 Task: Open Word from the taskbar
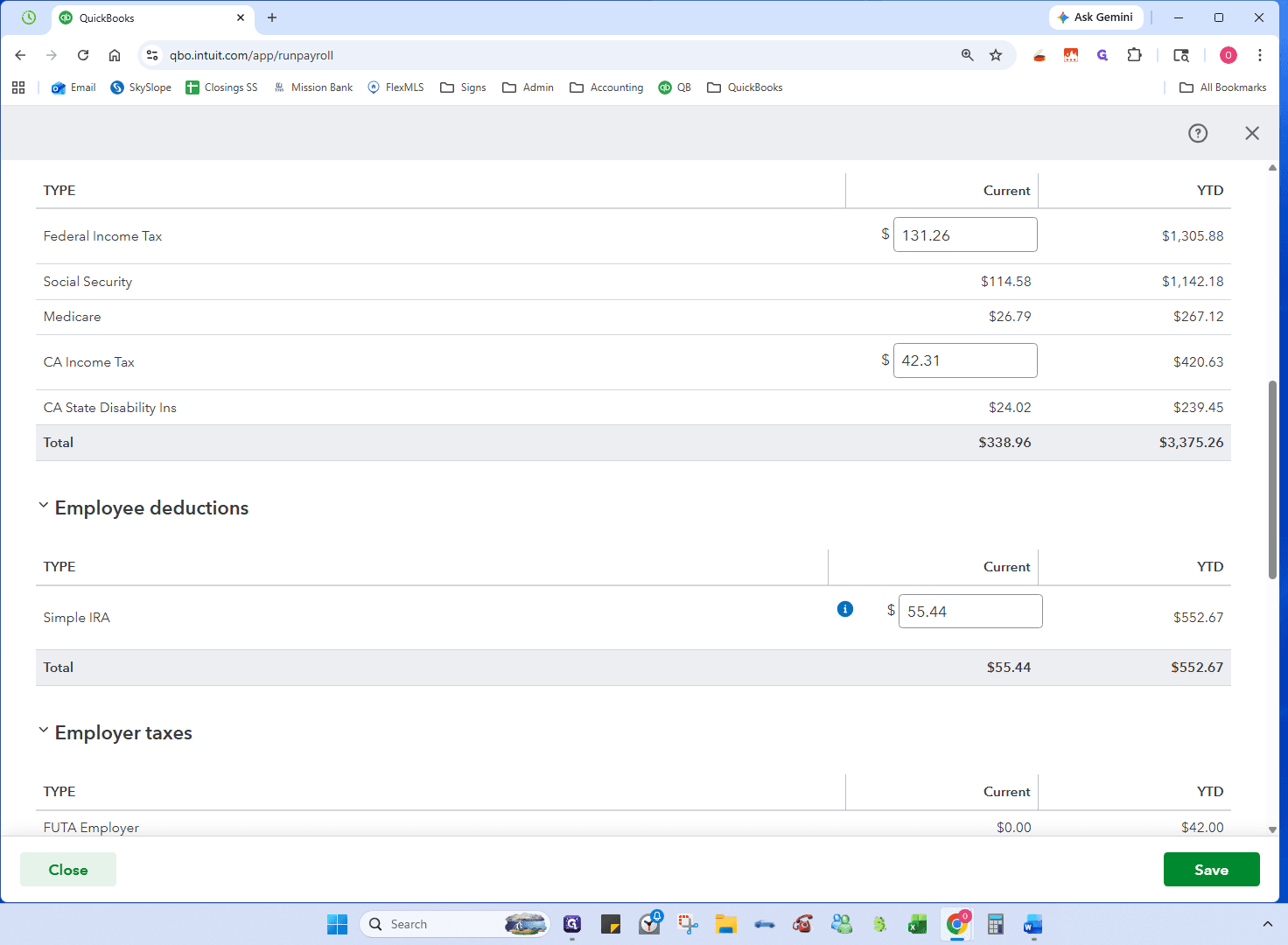pyautogui.click(x=1033, y=924)
